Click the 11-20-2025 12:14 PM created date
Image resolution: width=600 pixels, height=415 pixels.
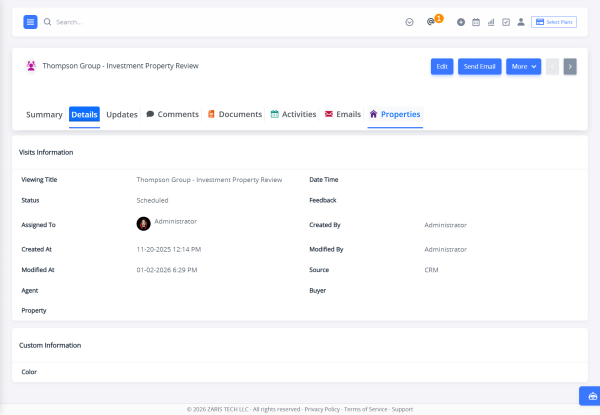click(x=169, y=249)
